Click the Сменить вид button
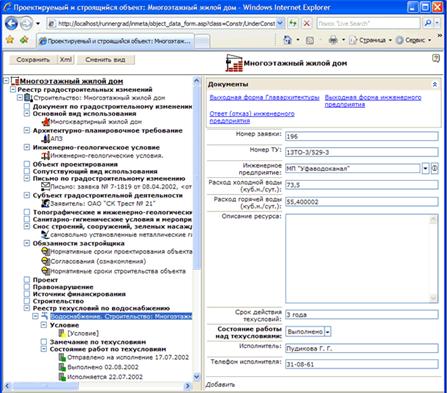This screenshot has width=447, height=393. (x=105, y=60)
